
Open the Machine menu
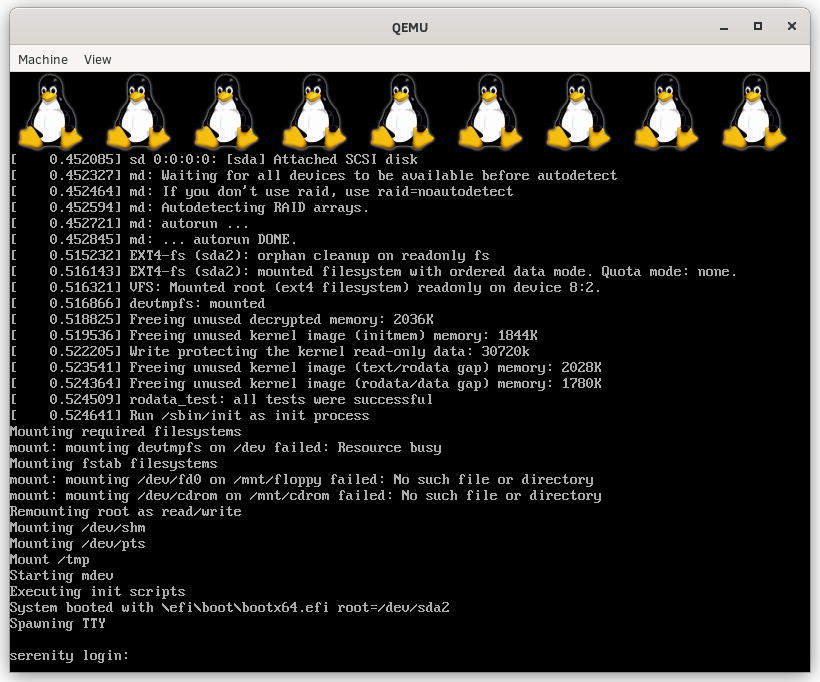[43, 60]
